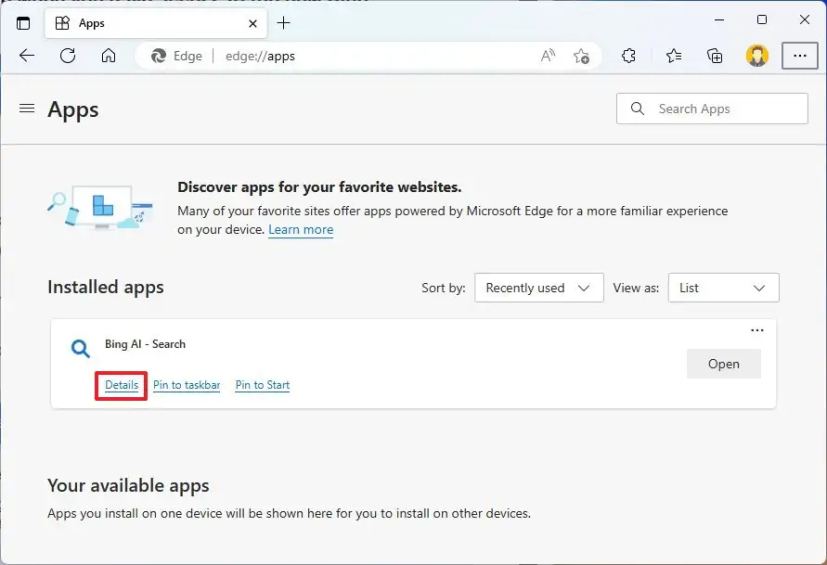
Task: Click the Installed apps heading
Action: click(x=105, y=287)
